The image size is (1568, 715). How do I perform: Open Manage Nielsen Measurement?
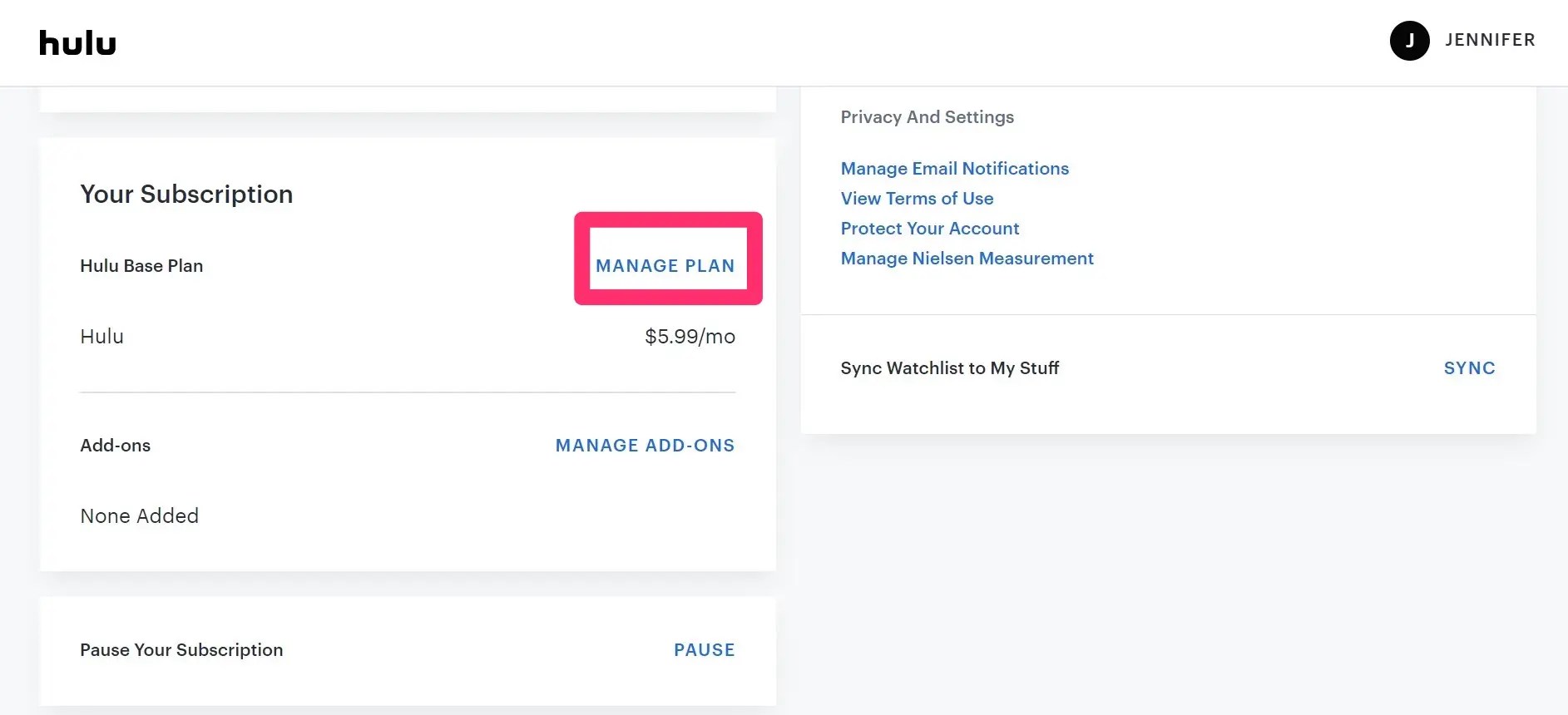pyautogui.click(x=967, y=259)
